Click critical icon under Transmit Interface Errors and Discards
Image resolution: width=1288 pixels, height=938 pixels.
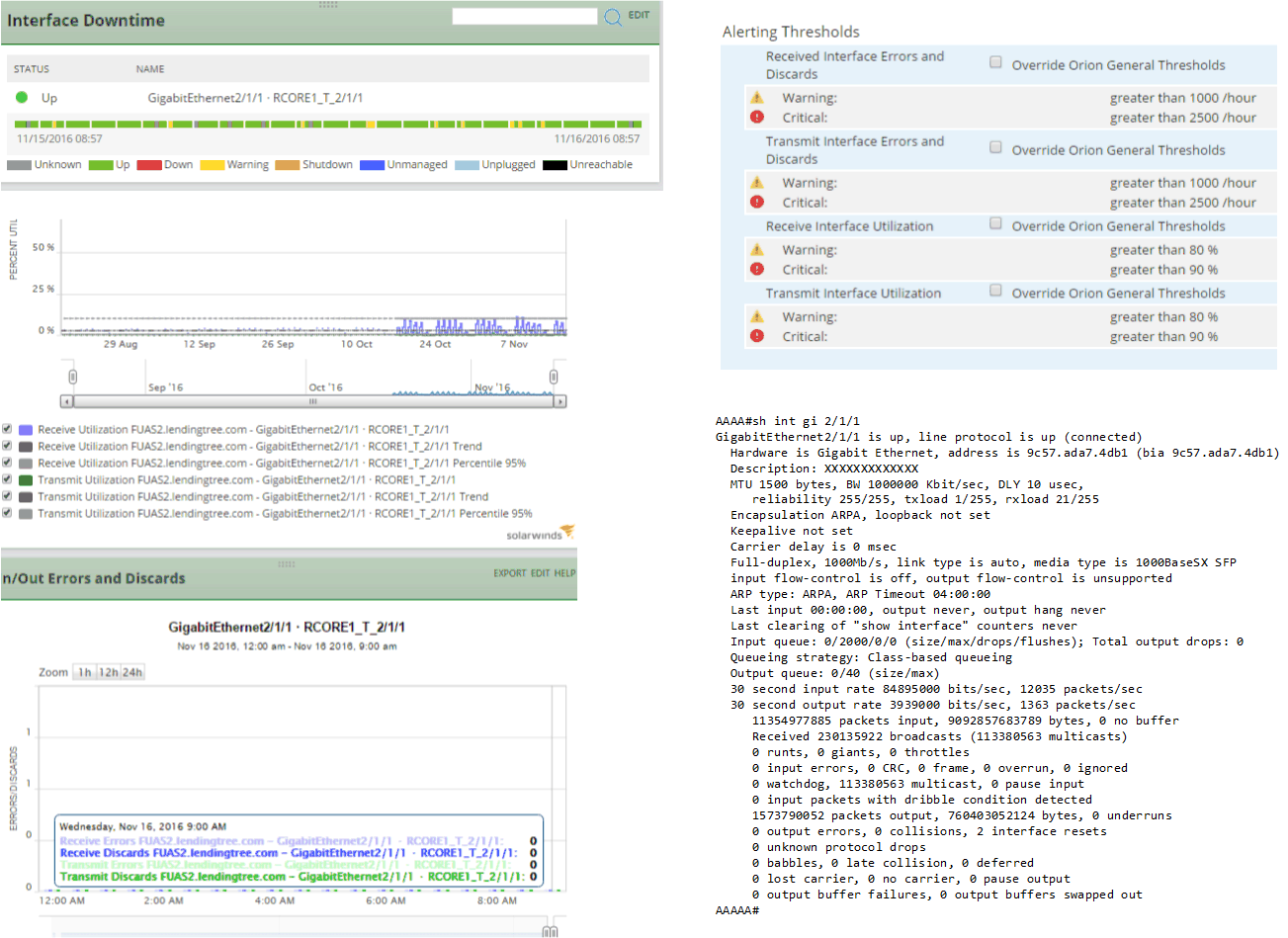tap(757, 202)
